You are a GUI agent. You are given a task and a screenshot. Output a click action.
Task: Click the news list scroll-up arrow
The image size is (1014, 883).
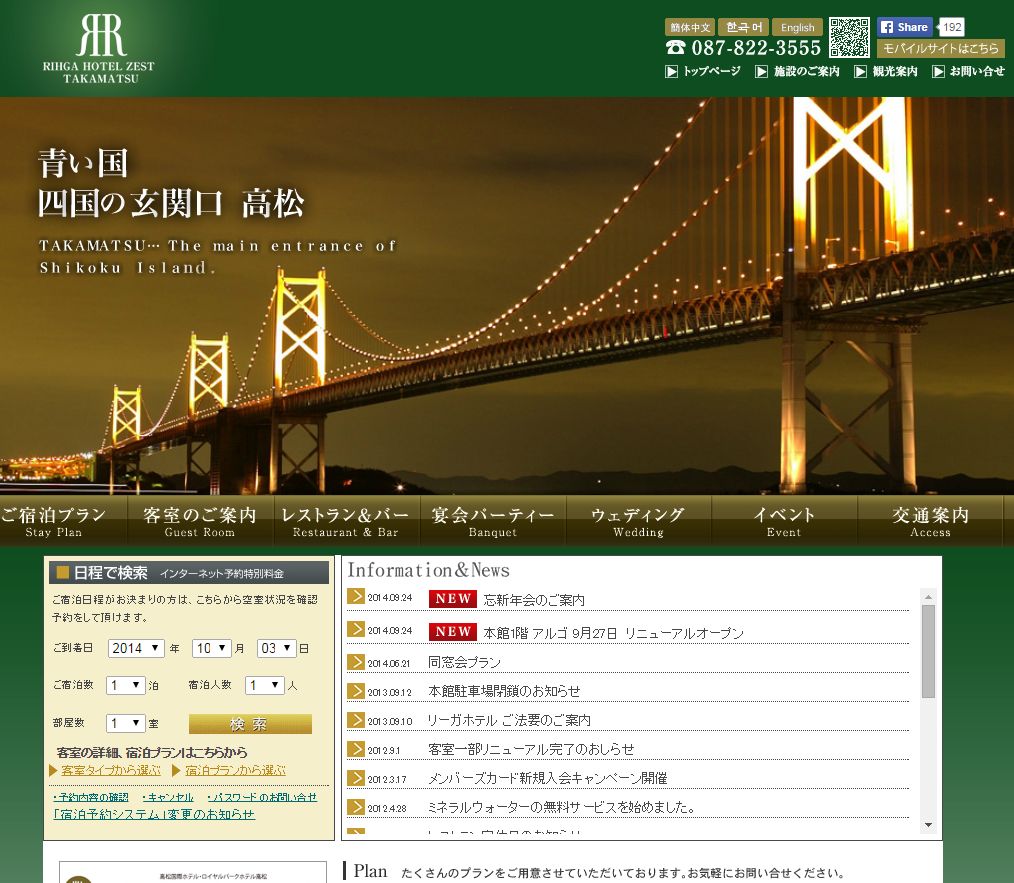pyautogui.click(x=929, y=597)
